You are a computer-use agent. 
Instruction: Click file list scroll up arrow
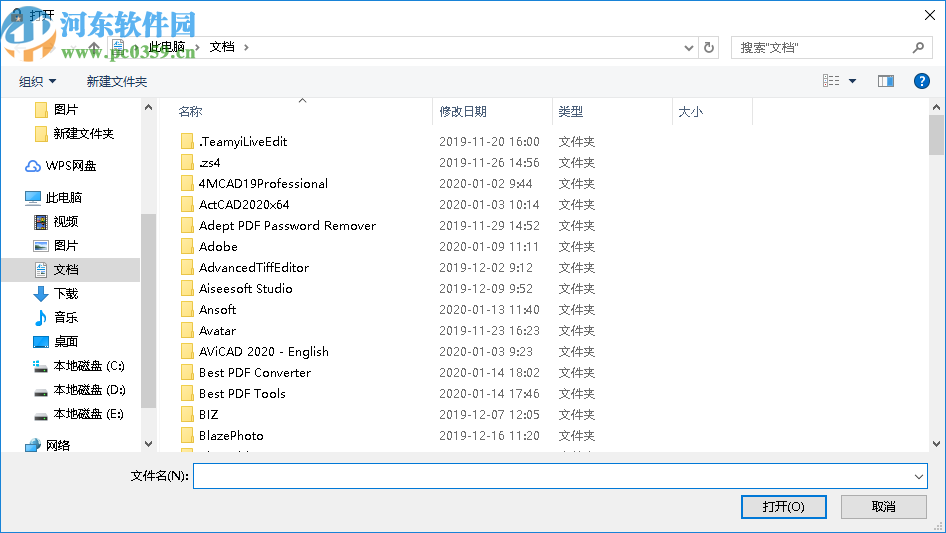[x=936, y=107]
